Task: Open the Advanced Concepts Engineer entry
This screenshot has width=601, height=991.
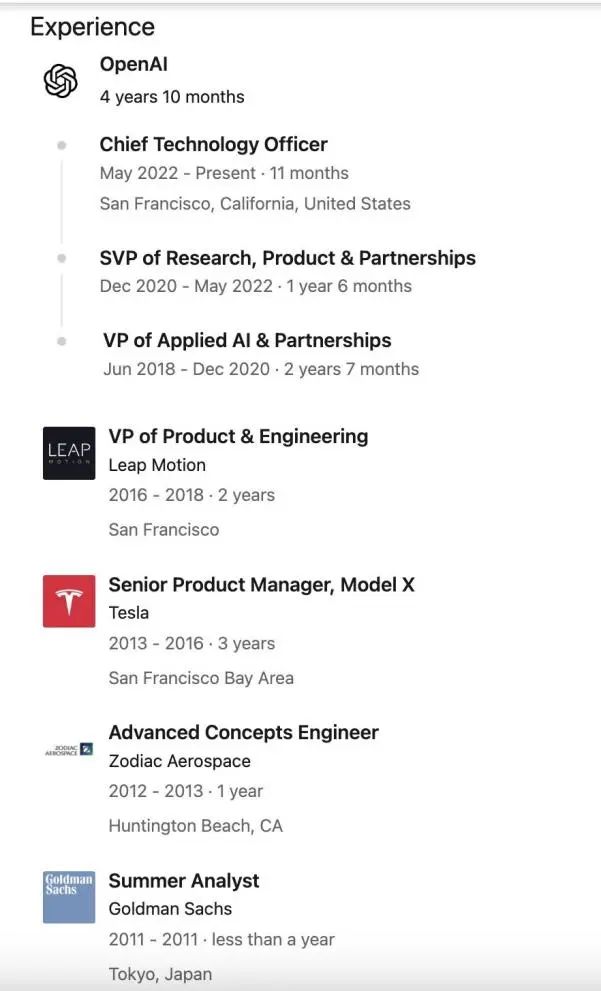Action: pos(243,733)
